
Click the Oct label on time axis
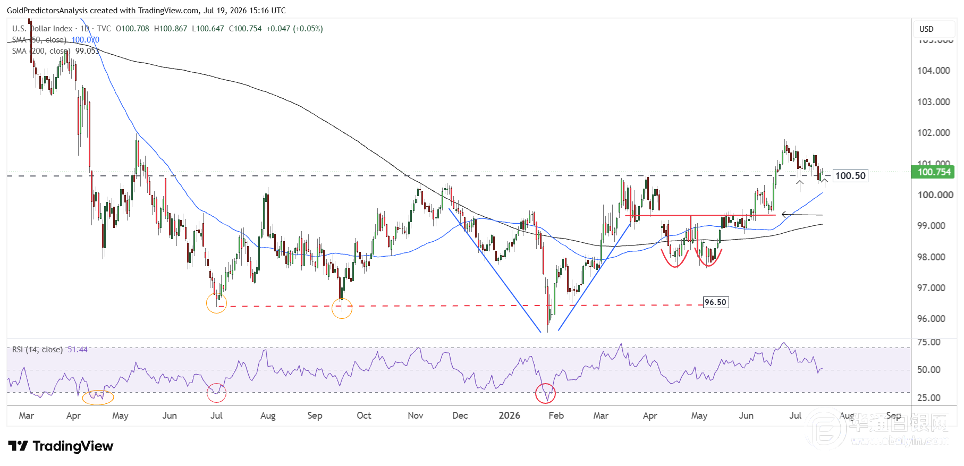click(364, 415)
